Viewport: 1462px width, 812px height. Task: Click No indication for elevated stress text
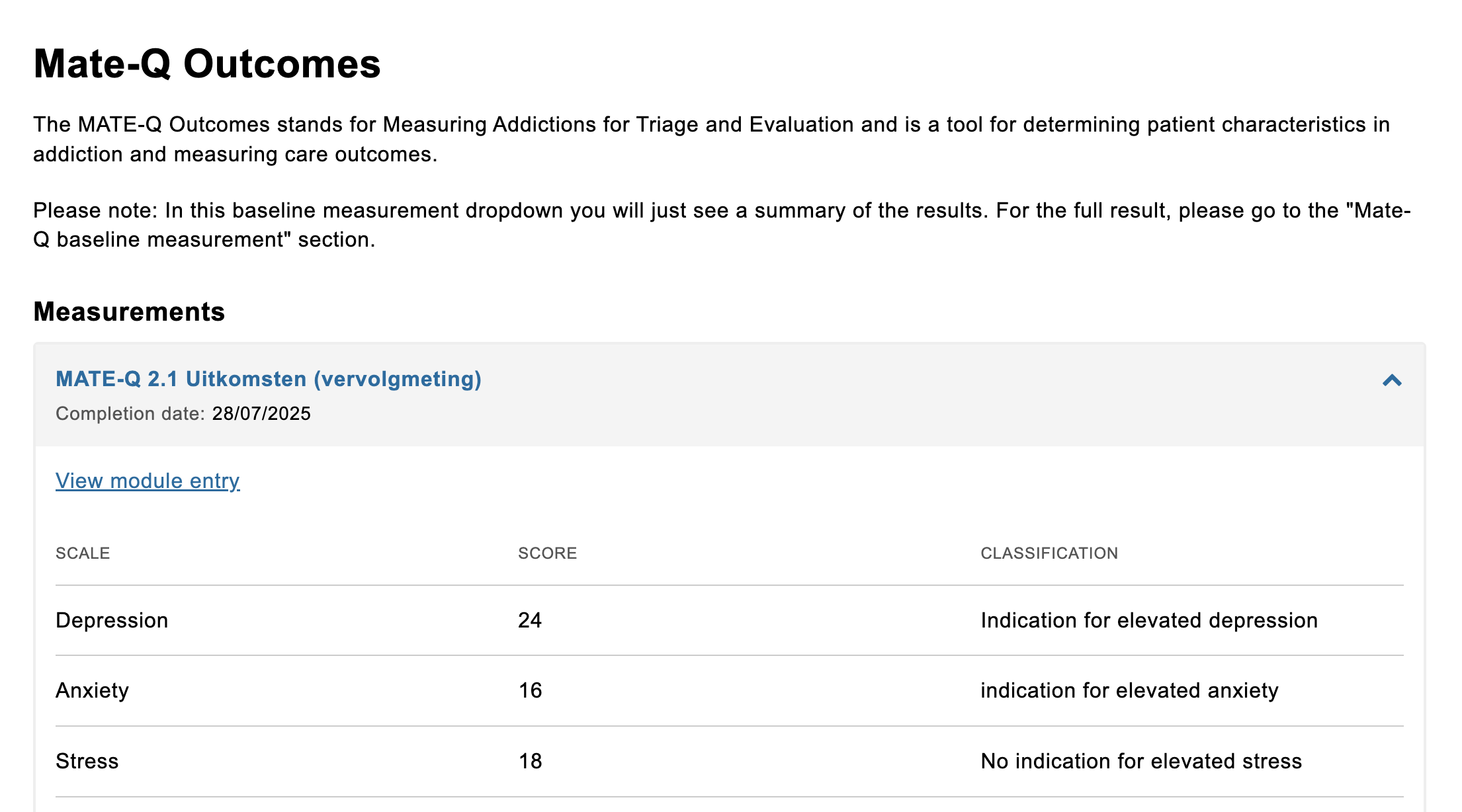click(x=1140, y=761)
